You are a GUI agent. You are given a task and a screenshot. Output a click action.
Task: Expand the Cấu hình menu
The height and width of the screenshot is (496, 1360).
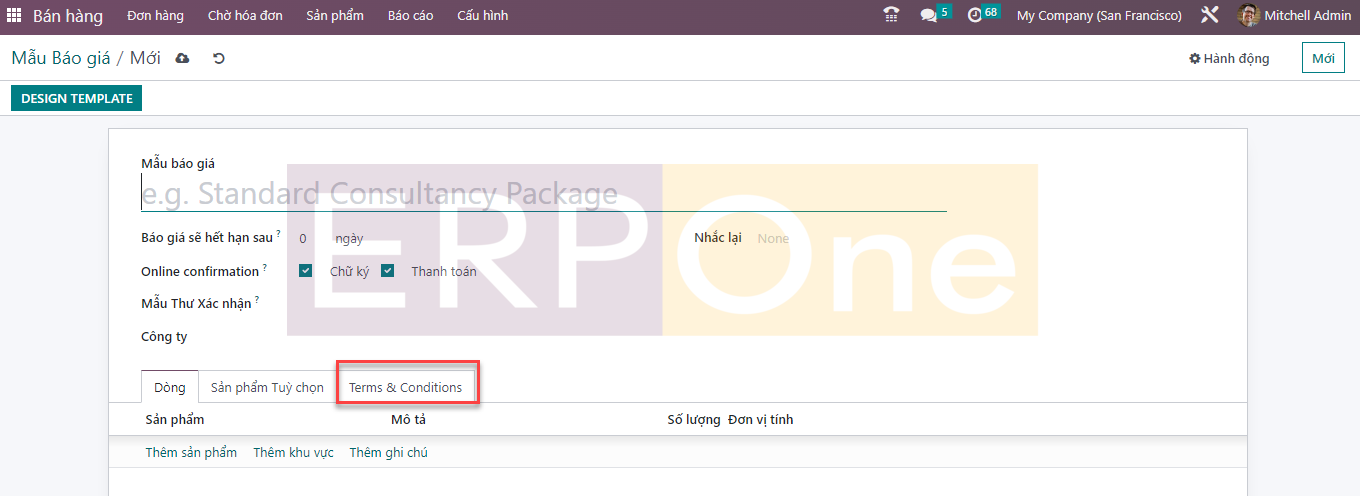coord(482,16)
